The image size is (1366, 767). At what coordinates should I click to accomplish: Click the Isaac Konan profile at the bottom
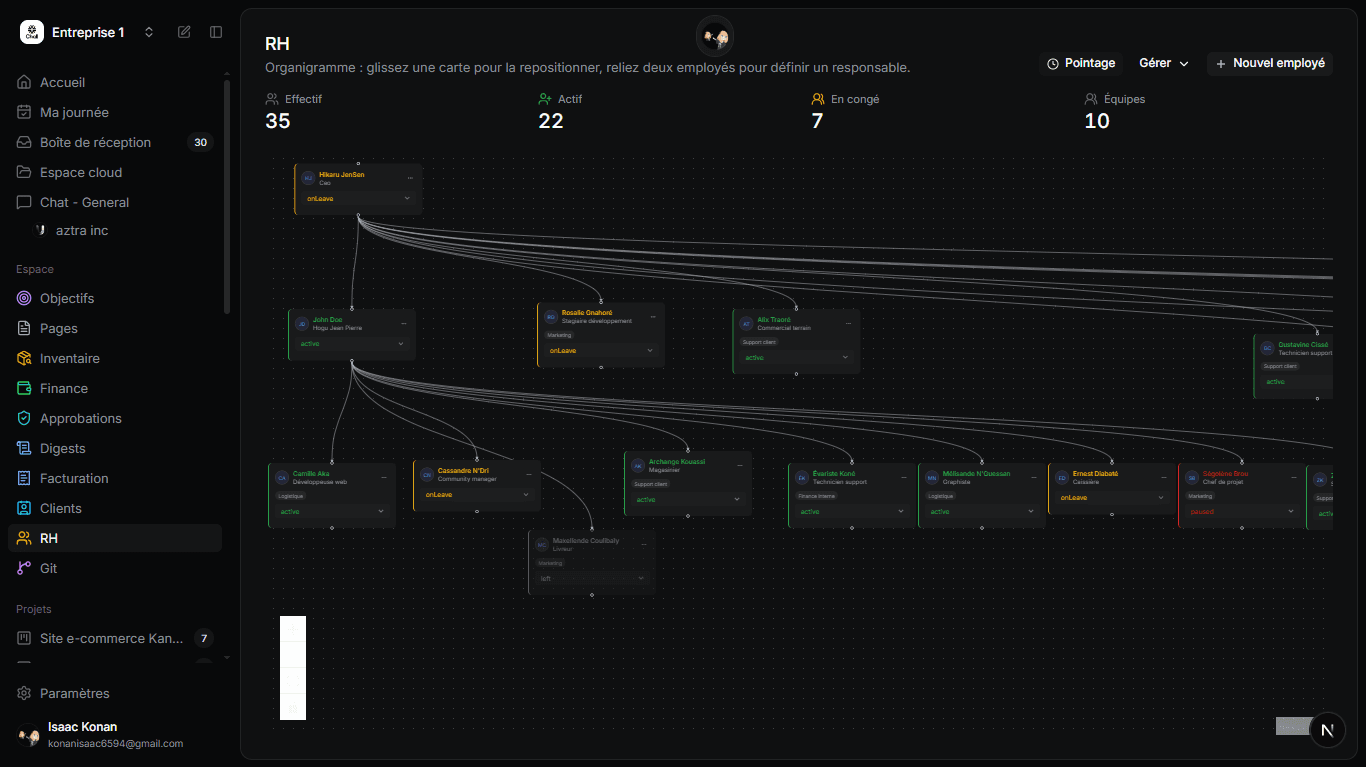(x=115, y=735)
